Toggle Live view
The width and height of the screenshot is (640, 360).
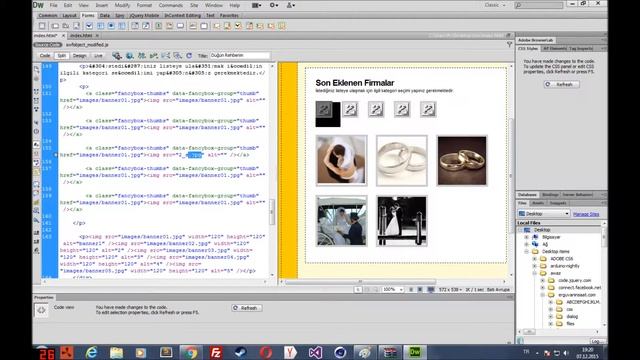click(98, 56)
